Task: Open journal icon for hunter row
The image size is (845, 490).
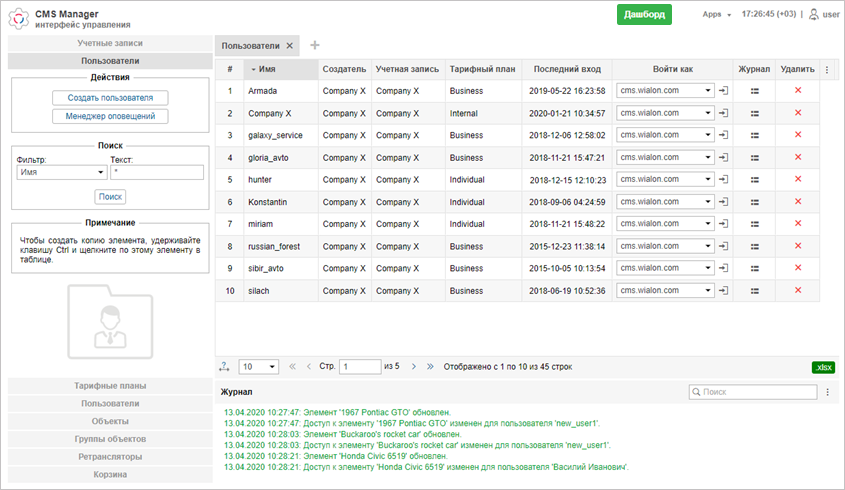Action: click(x=754, y=180)
